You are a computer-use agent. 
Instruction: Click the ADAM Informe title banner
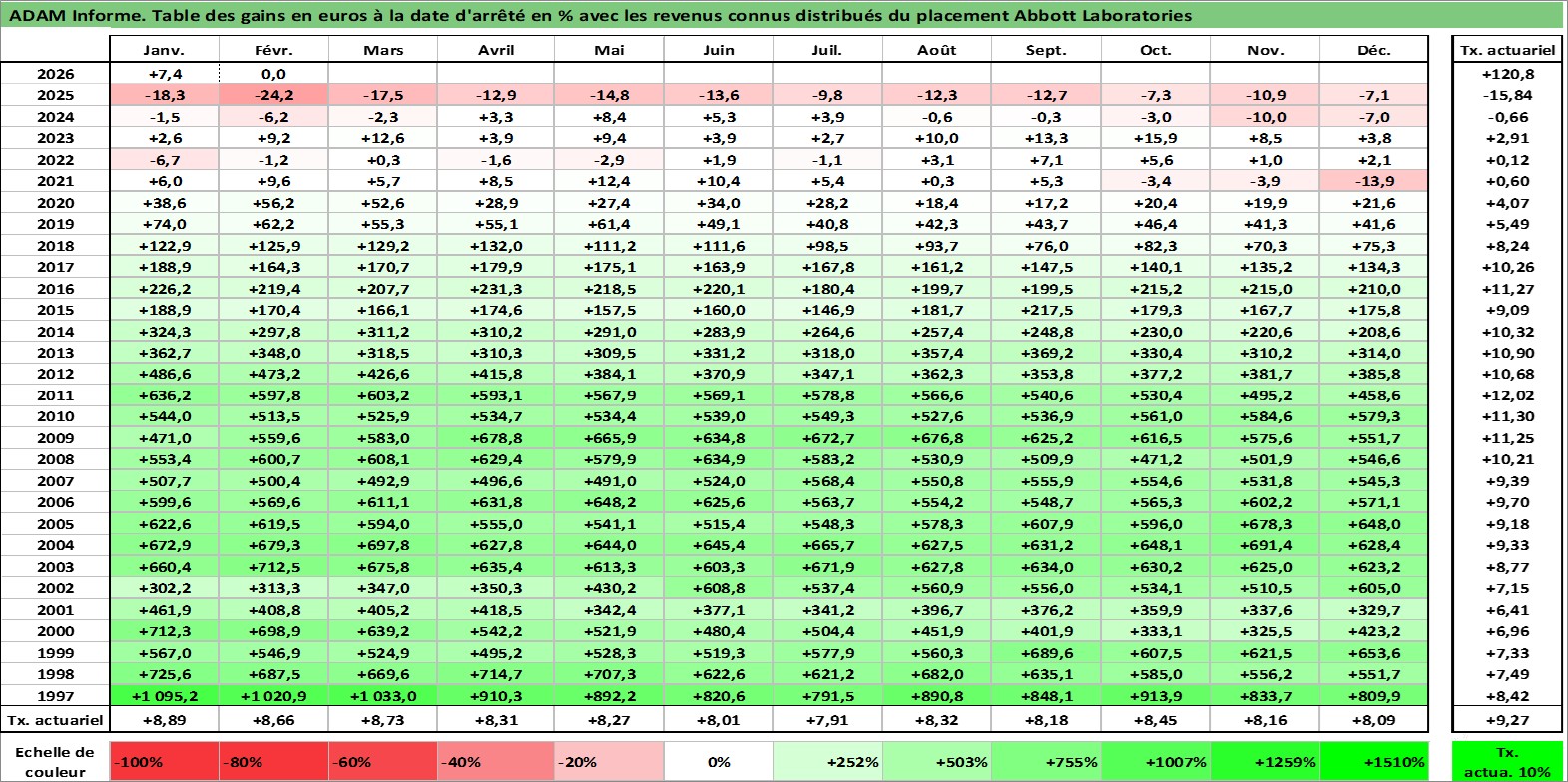783,15
